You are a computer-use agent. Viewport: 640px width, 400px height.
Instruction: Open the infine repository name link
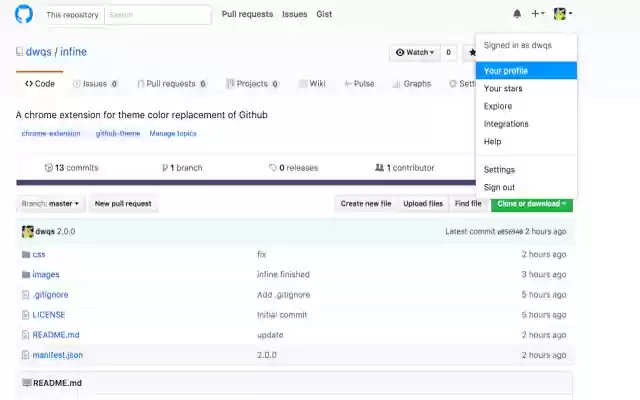click(73, 52)
